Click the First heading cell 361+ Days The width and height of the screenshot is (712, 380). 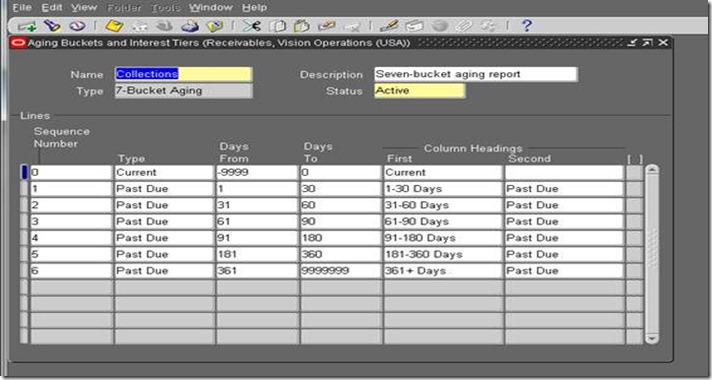pyautogui.click(x=443, y=271)
